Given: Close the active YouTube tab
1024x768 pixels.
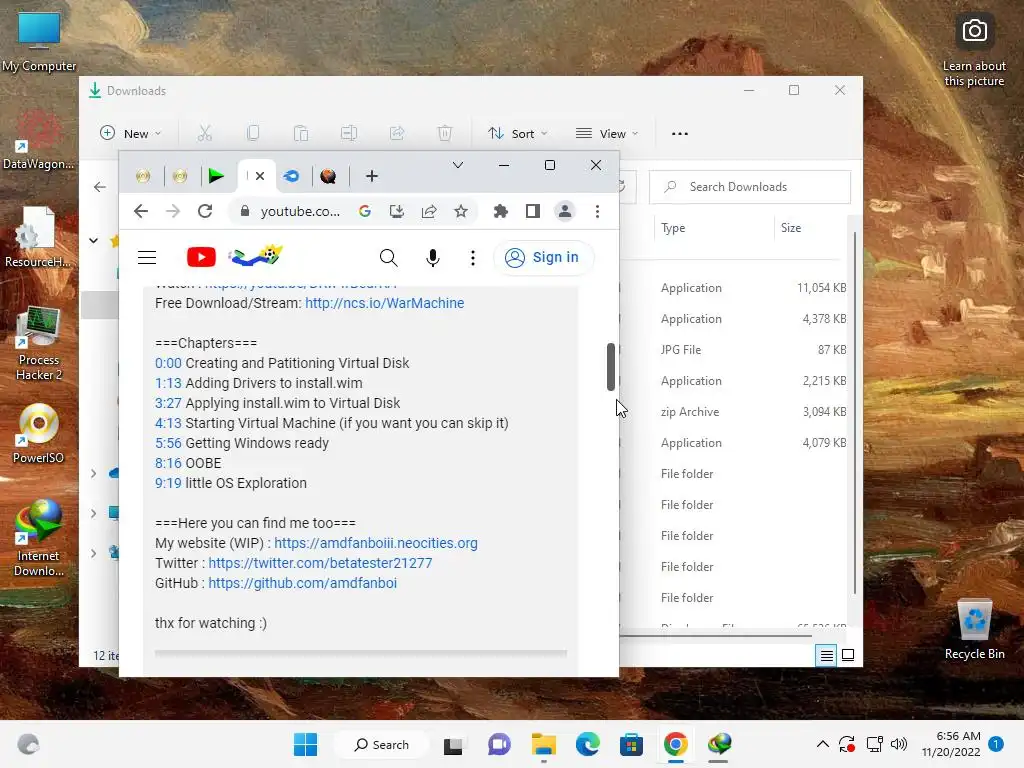Looking at the screenshot, I should (260, 176).
